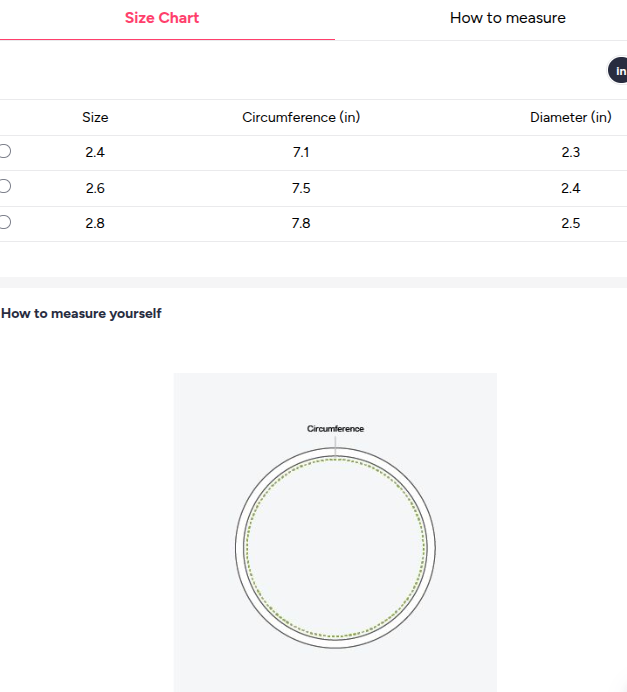Click the 2.3 diameter value
This screenshot has height=692, width=627.
coord(571,152)
